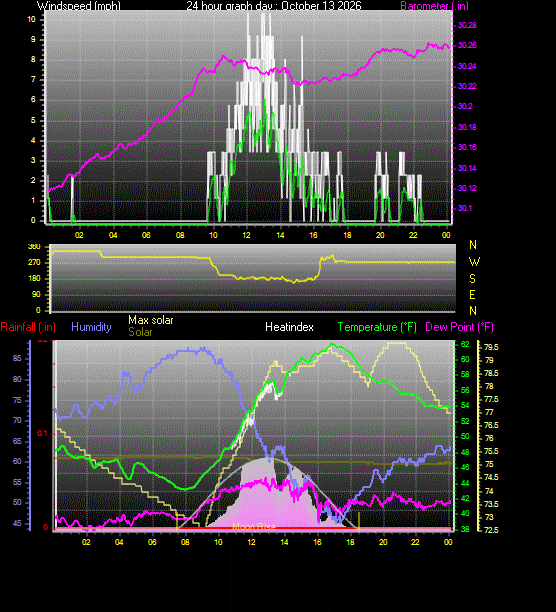This screenshot has height=612, width=556.
Task: Click the 12 hour tick on wind graph
Action: (x=246, y=235)
